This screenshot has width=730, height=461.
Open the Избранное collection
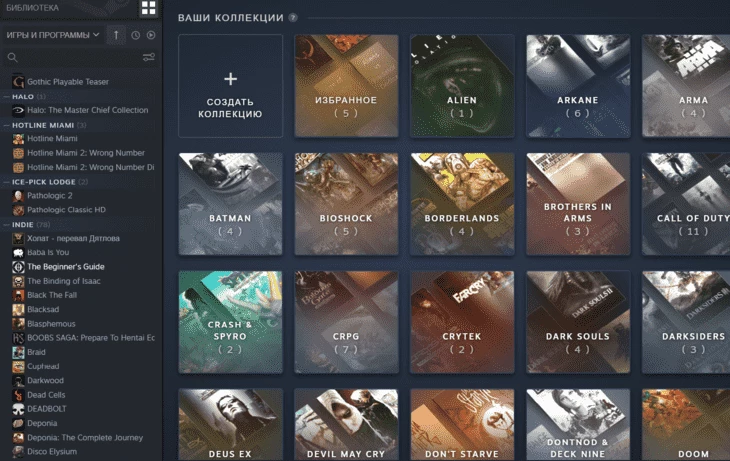coord(346,86)
